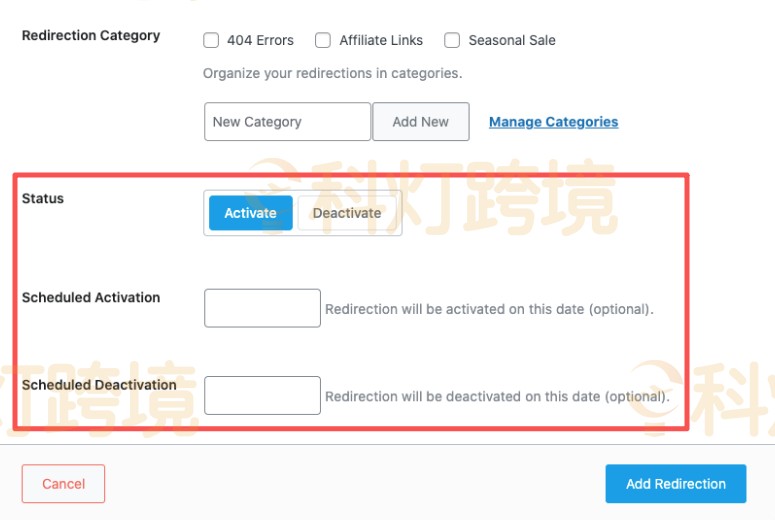The height and width of the screenshot is (520, 775).
Task: Click the "Affiliate Links" label text
Action: pos(381,41)
